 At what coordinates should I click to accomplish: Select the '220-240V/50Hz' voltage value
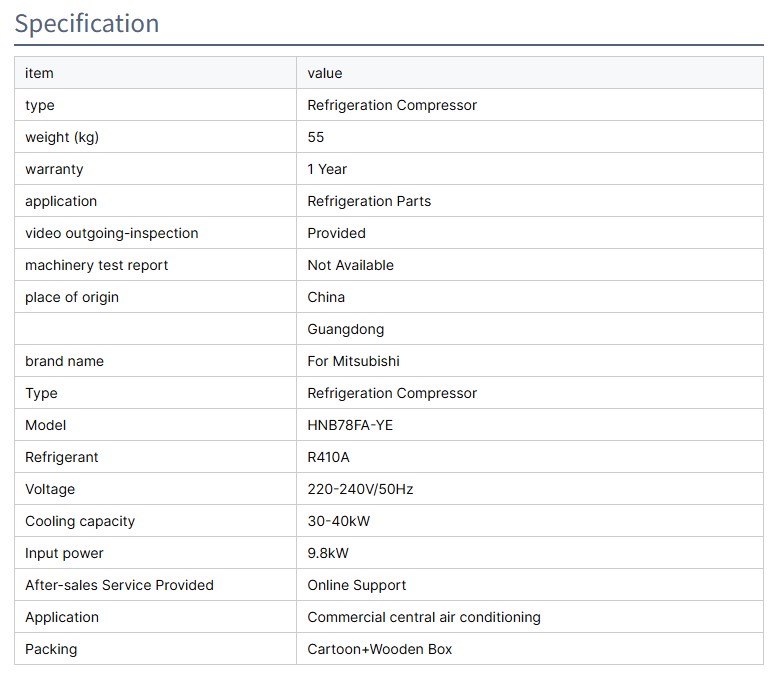360,489
